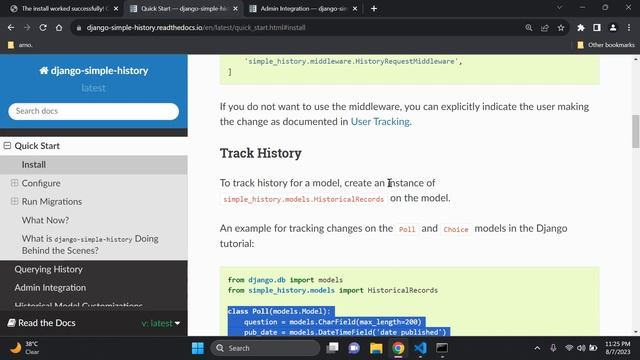
Task: Click the volume speaker tray icon
Action: [x=581, y=348]
